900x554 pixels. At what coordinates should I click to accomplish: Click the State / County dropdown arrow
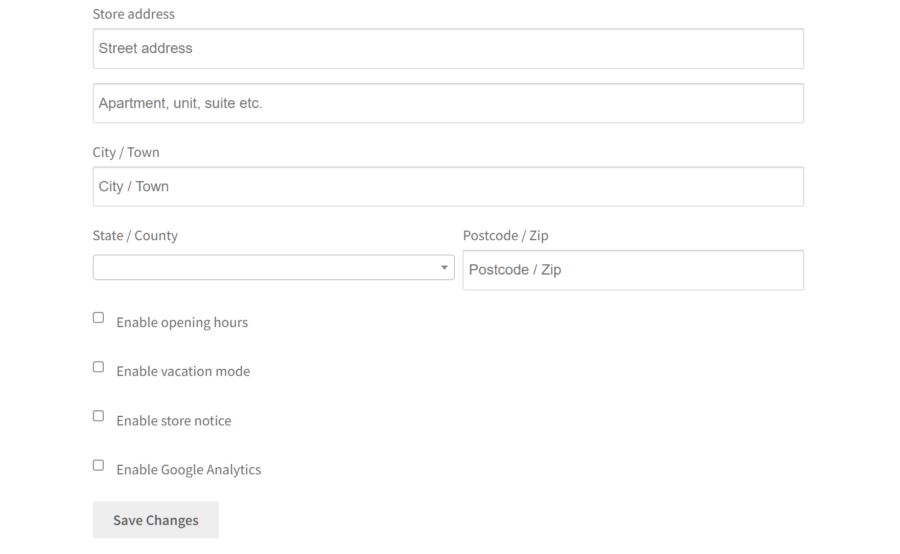[444, 268]
